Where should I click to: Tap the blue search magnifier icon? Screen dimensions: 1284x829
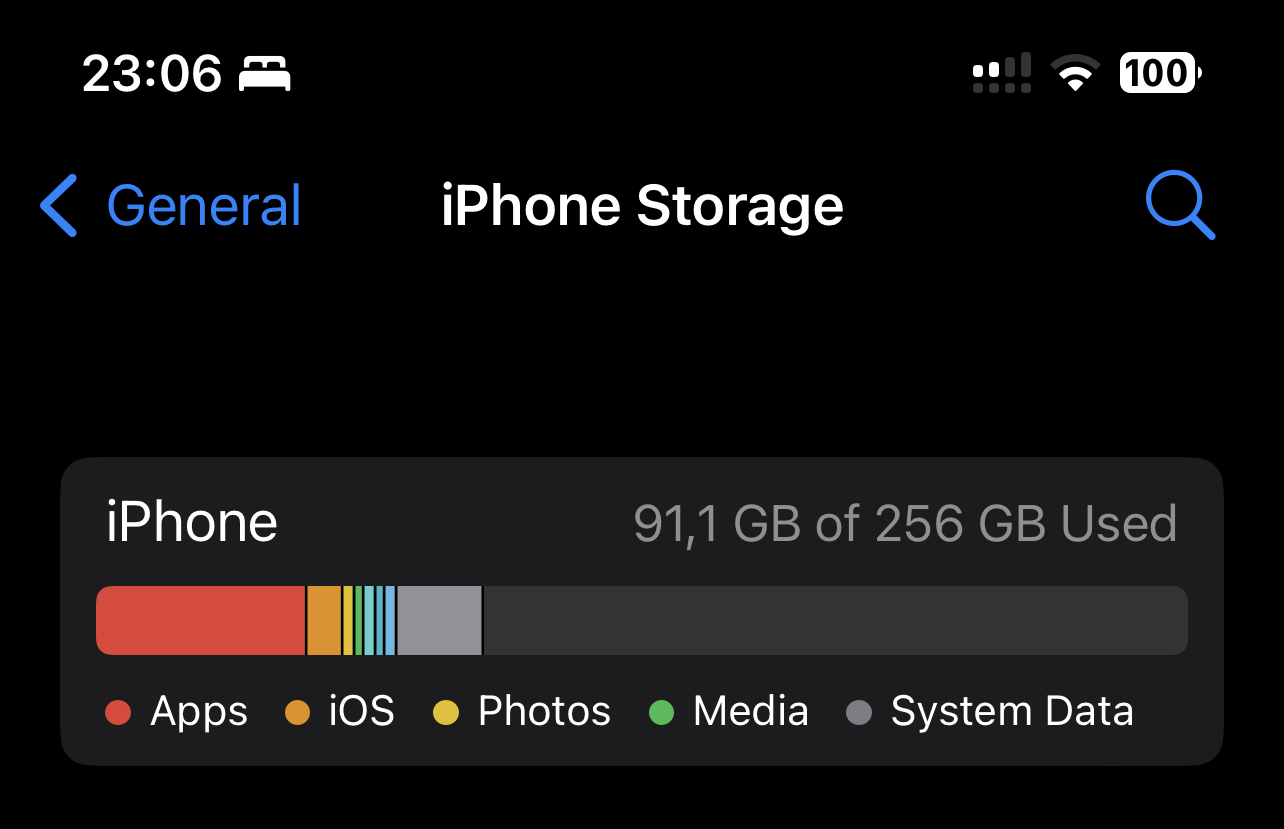click(x=1180, y=206)
